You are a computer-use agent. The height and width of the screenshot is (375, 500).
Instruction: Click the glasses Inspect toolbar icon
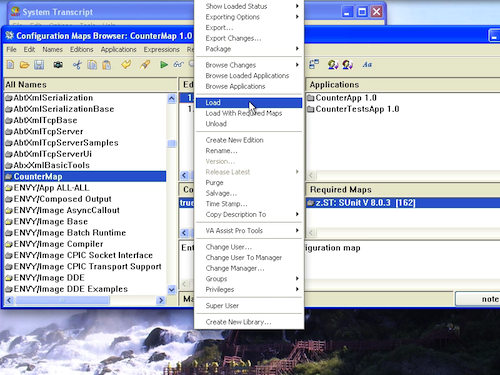point(178,64)
